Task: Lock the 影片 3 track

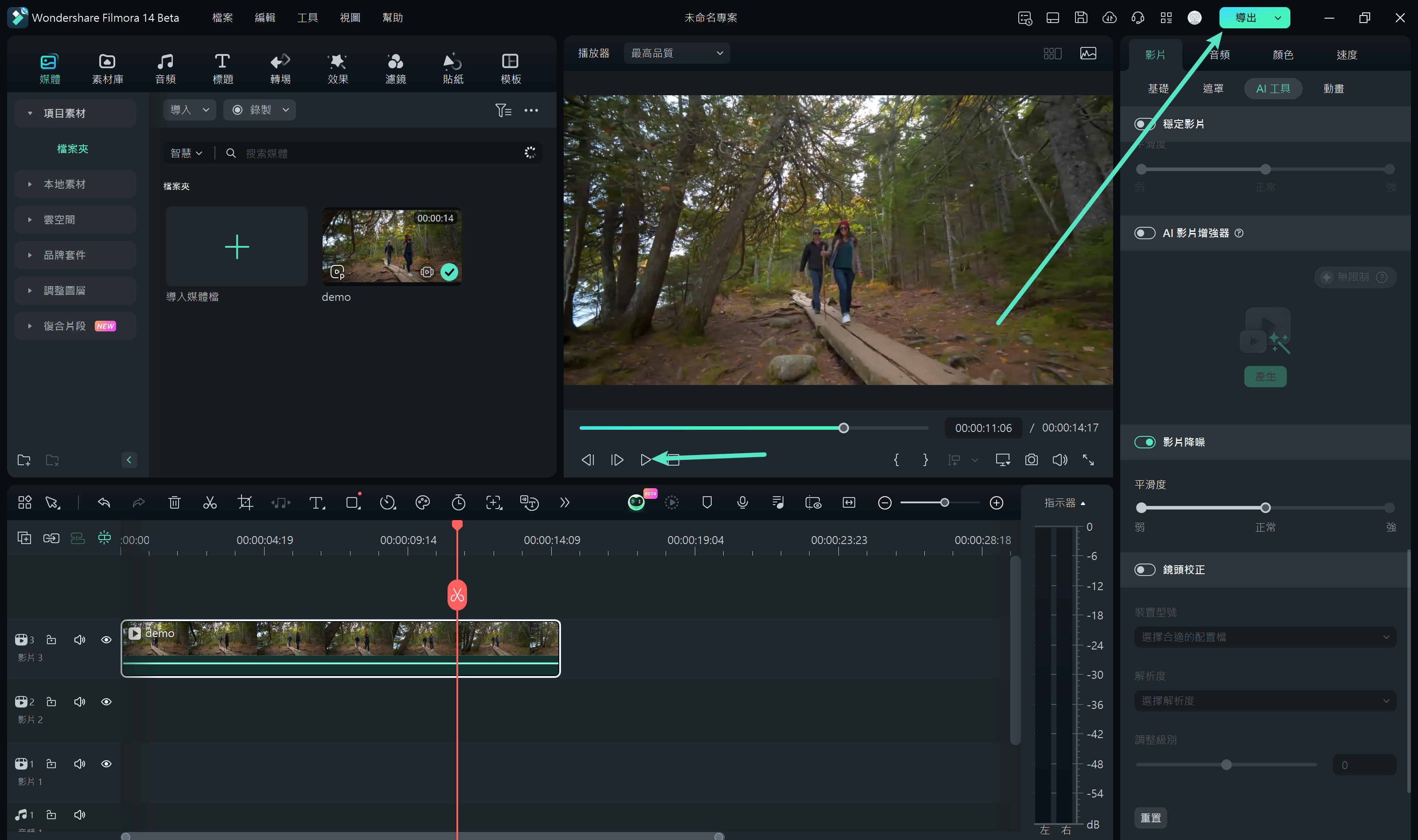Action: [51, 640]
